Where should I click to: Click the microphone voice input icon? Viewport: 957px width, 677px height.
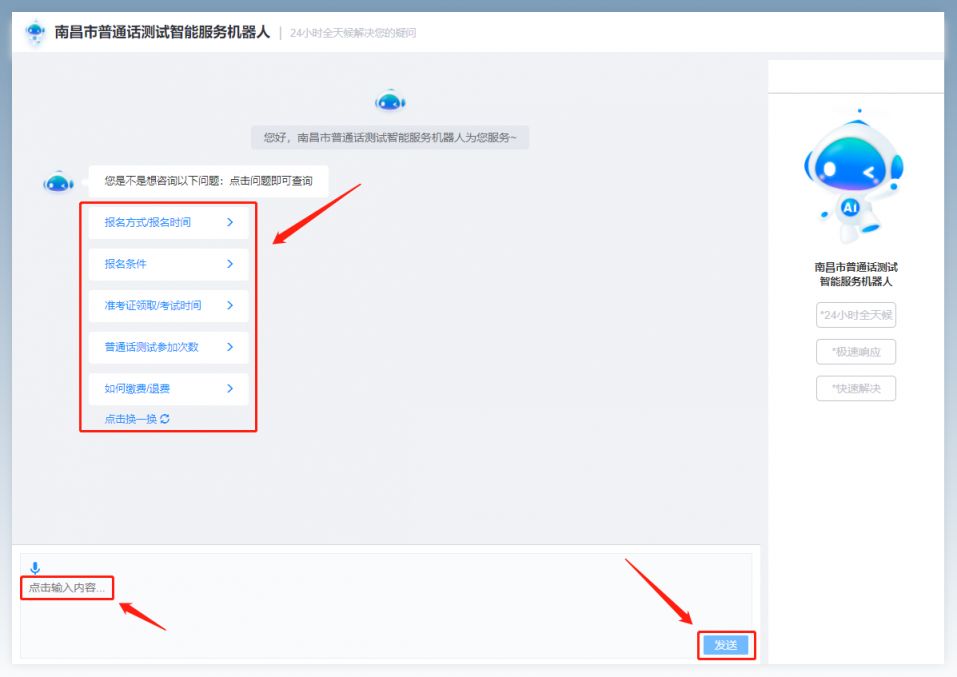click(x=35, y=568)
